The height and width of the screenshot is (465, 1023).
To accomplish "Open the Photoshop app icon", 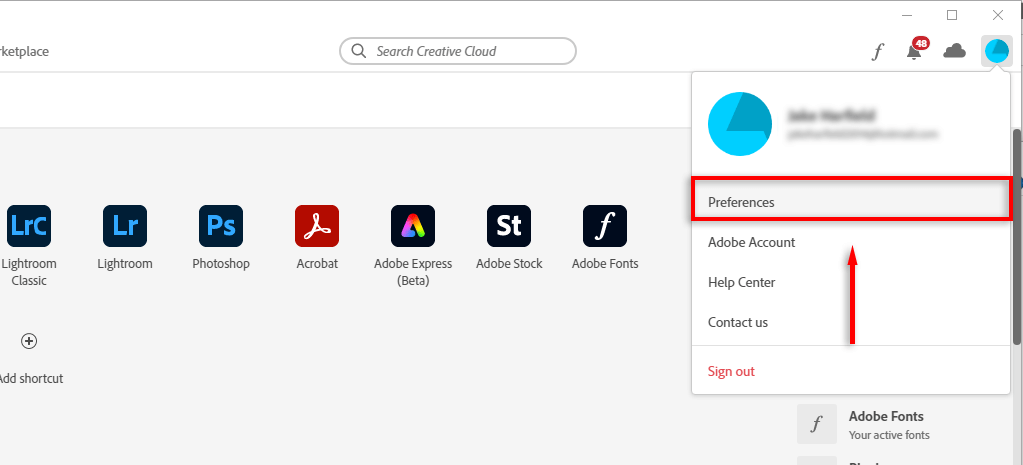I will [221, 226].
